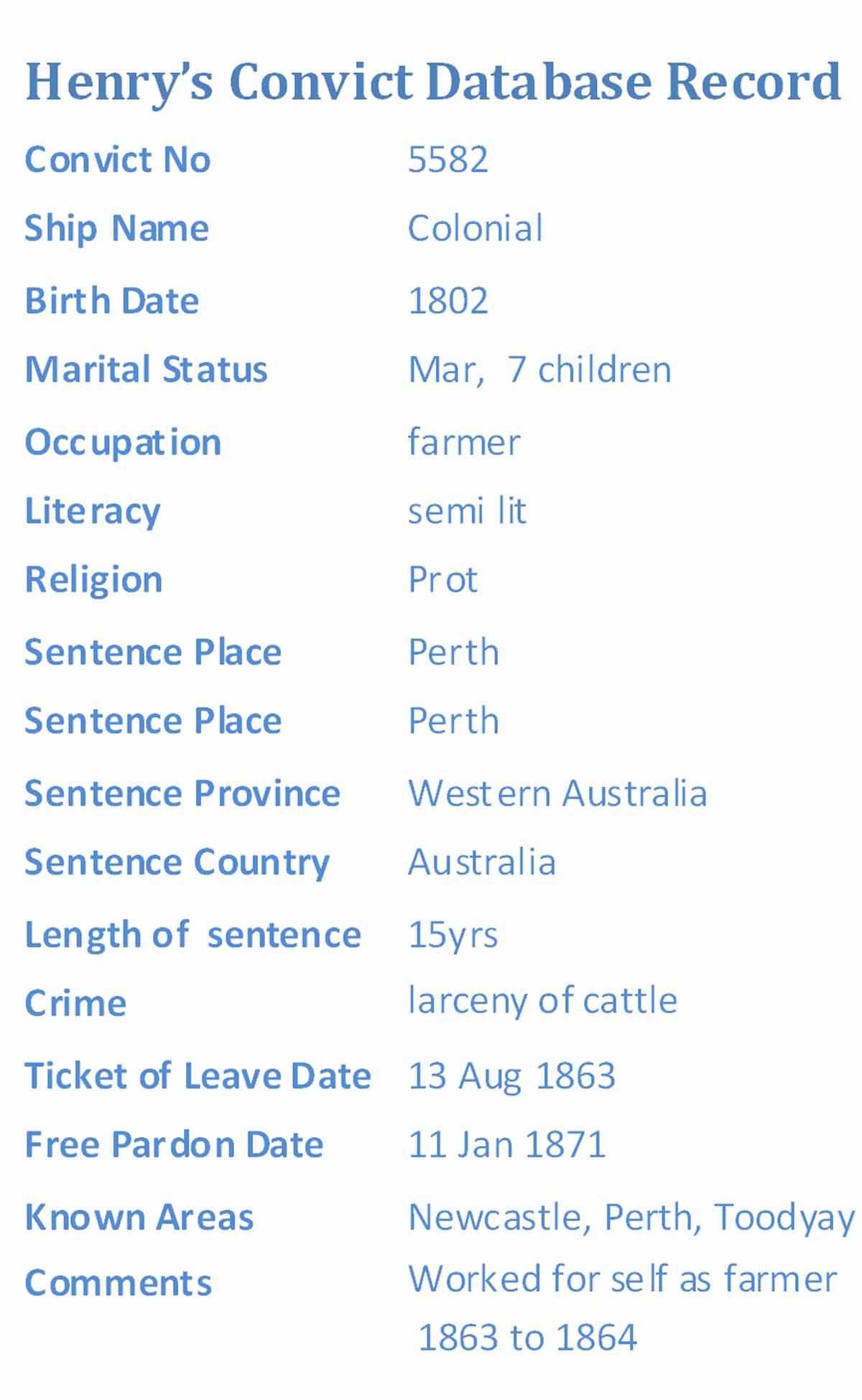
Task: Select the Ship Name value Colonial
Action: 475,229
